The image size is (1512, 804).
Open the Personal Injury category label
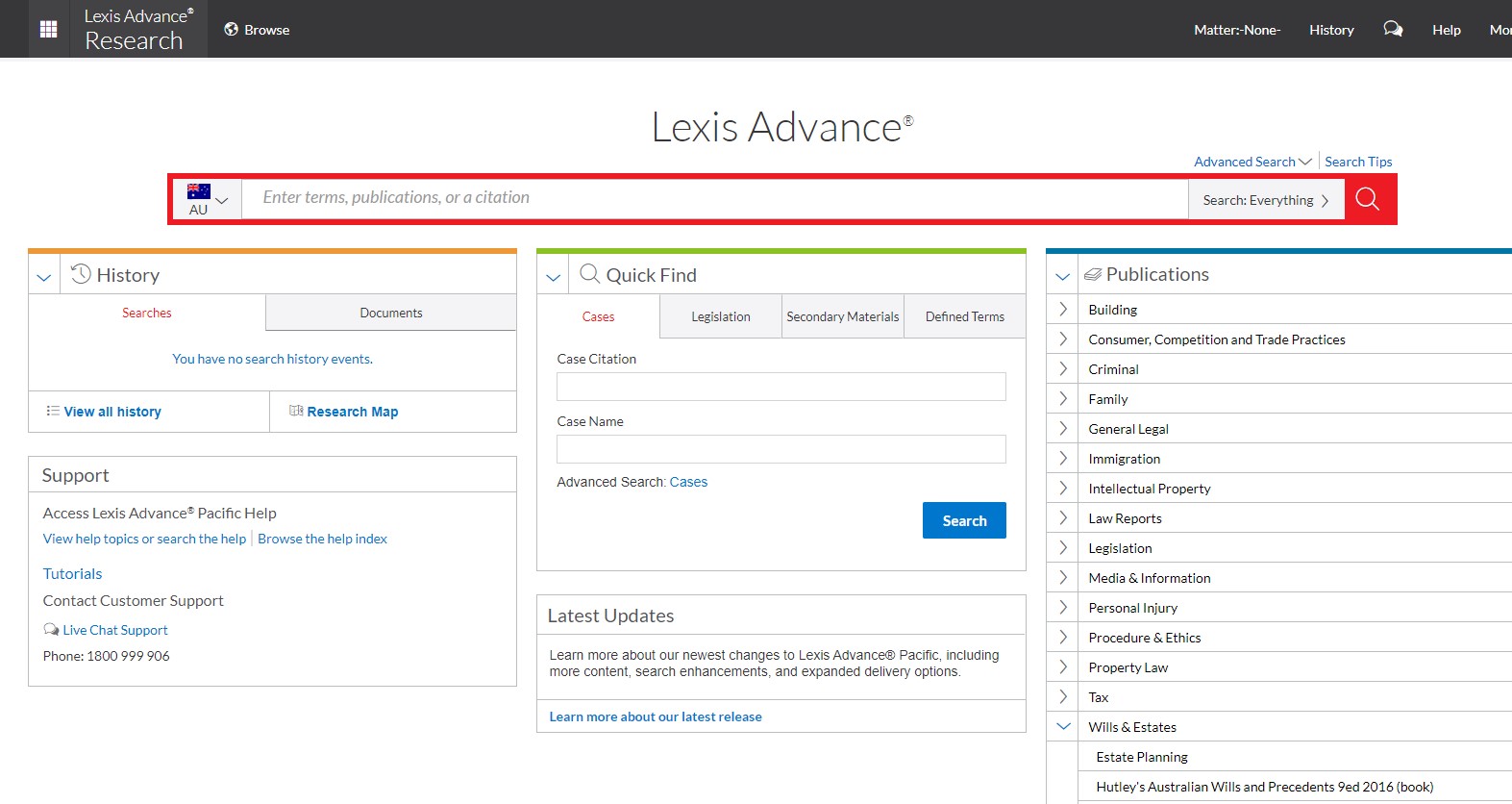[x=1133, y=608]
